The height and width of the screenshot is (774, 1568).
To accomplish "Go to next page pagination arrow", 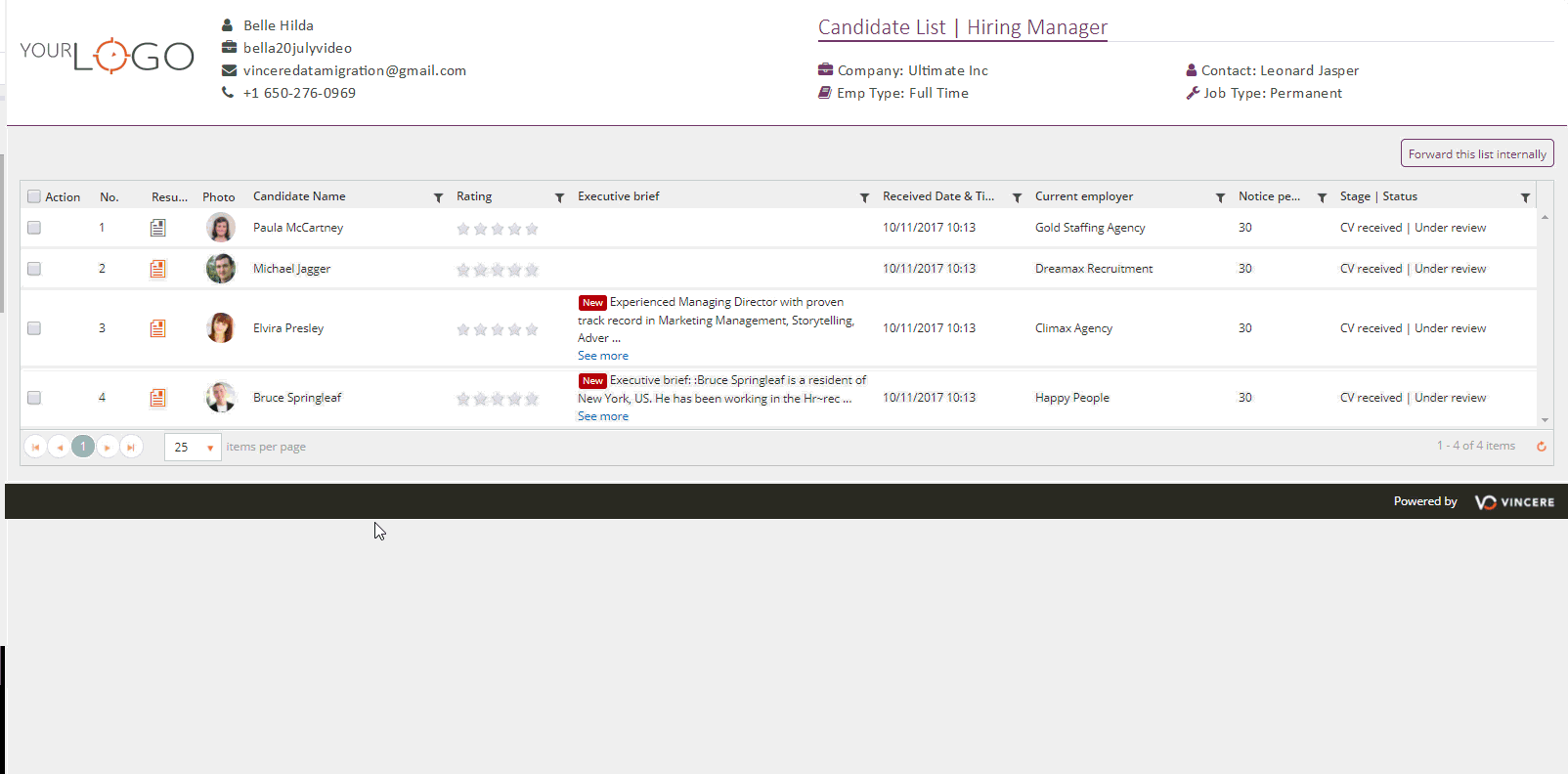I will 108,447.
